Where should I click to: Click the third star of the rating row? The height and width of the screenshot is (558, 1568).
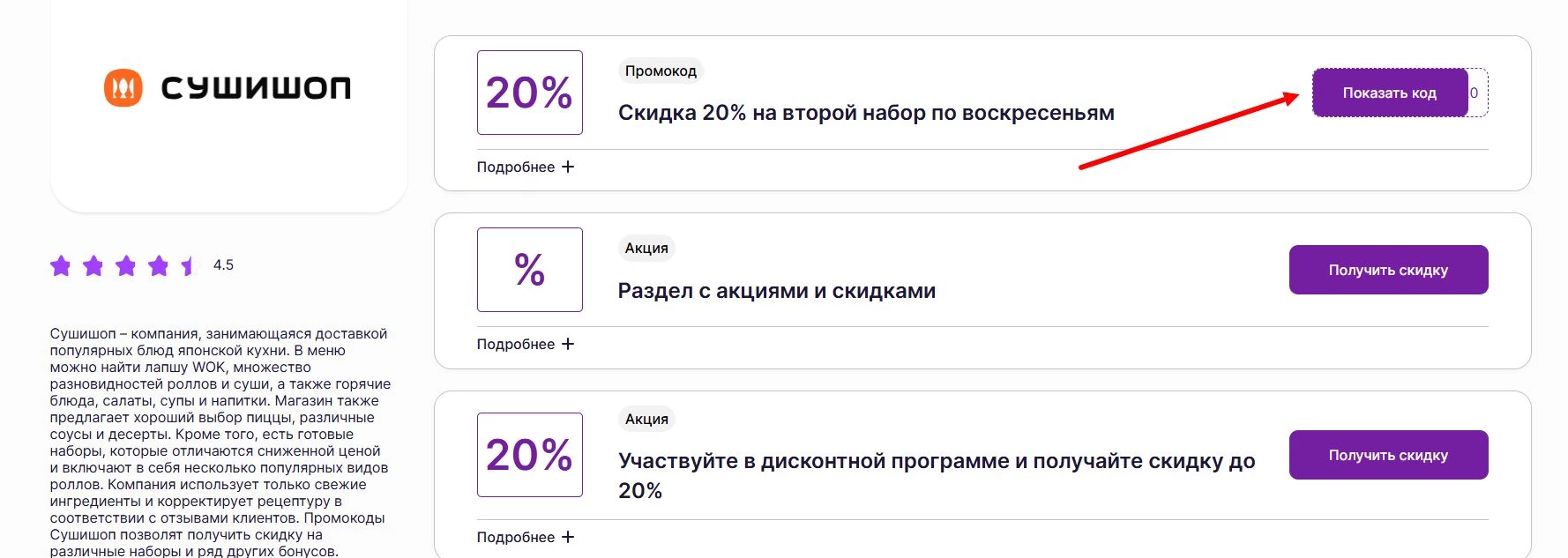(x=124, y=265)
